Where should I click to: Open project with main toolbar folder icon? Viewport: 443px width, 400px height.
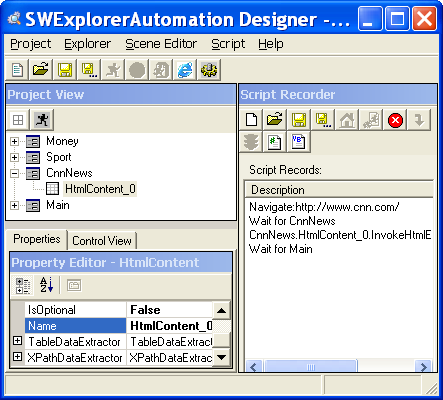click(x=41, y=70)
